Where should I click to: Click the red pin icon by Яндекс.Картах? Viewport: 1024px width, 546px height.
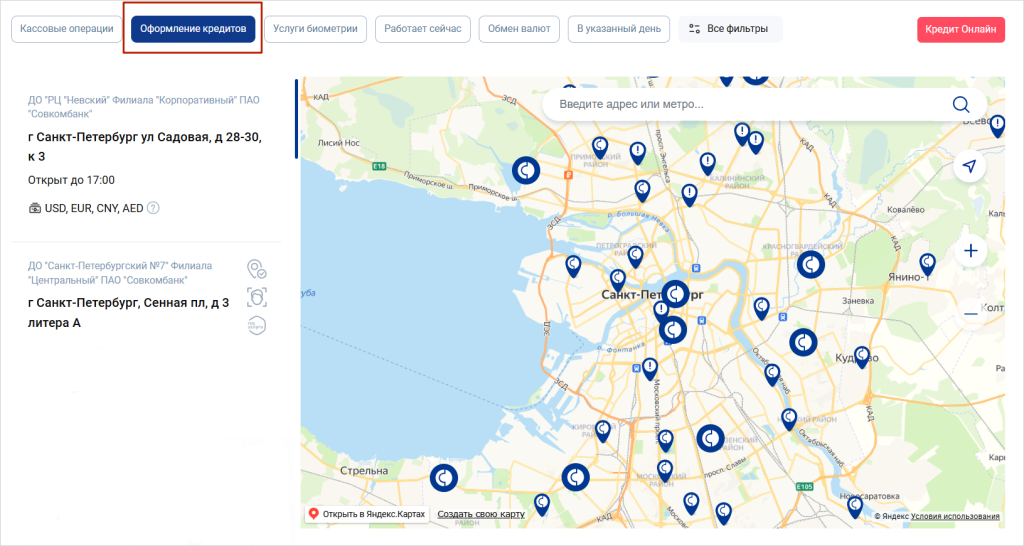click(x=313, y=514)
